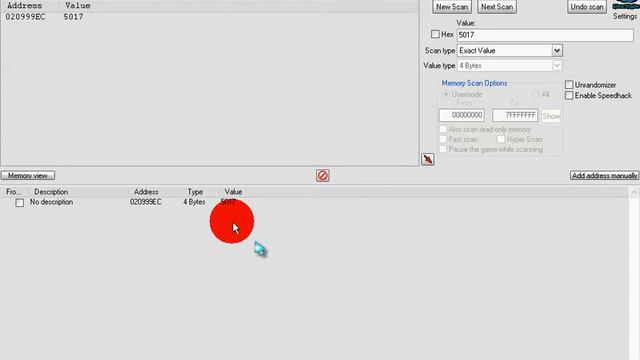Screen dimensions: 640x360
Task: Run Next Scan
Action: (497, 7)
